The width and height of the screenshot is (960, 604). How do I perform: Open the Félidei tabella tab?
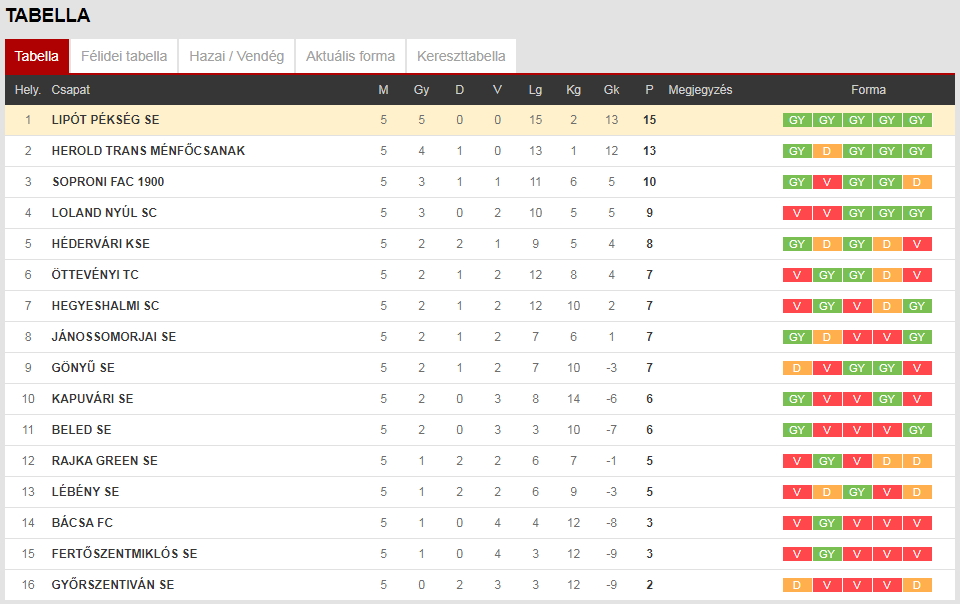[x=124, y=56]
